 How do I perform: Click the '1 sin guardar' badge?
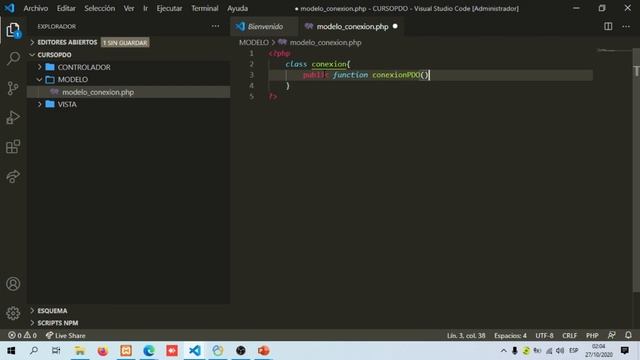[x=125, y=42]
